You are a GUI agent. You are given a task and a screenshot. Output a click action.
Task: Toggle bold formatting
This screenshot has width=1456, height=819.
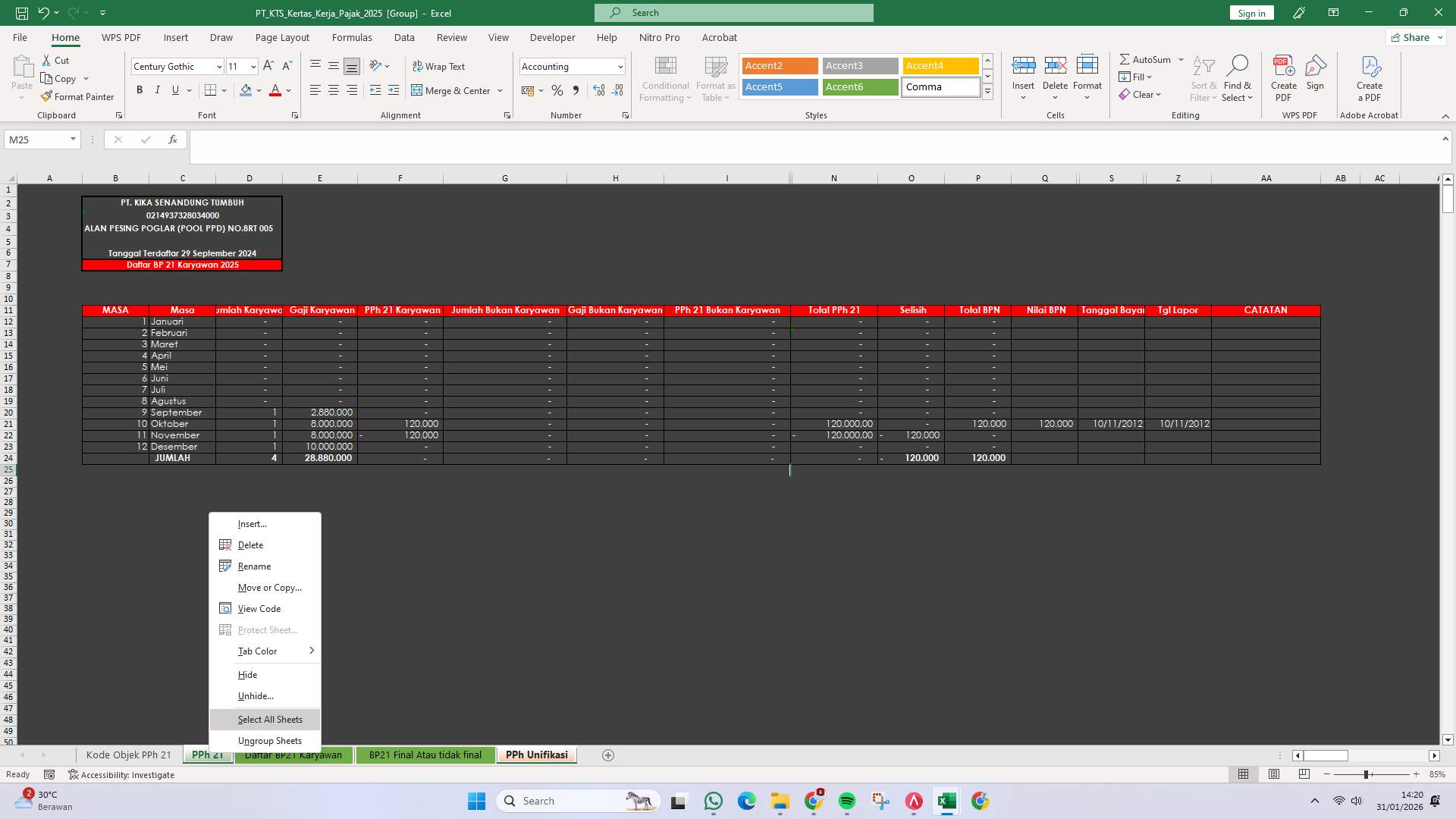pyautogui.click(x=140, y=90)
